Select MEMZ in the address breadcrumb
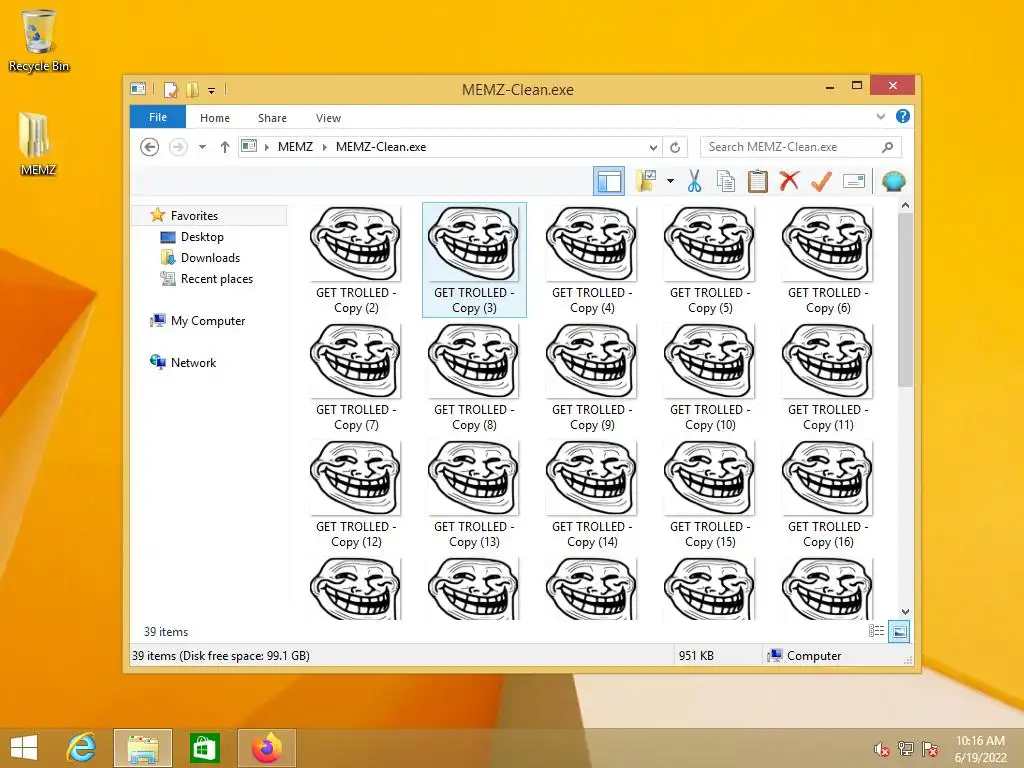Image resolution: width=1024 pixels, height=768 pixels. [x=295, y=147]
